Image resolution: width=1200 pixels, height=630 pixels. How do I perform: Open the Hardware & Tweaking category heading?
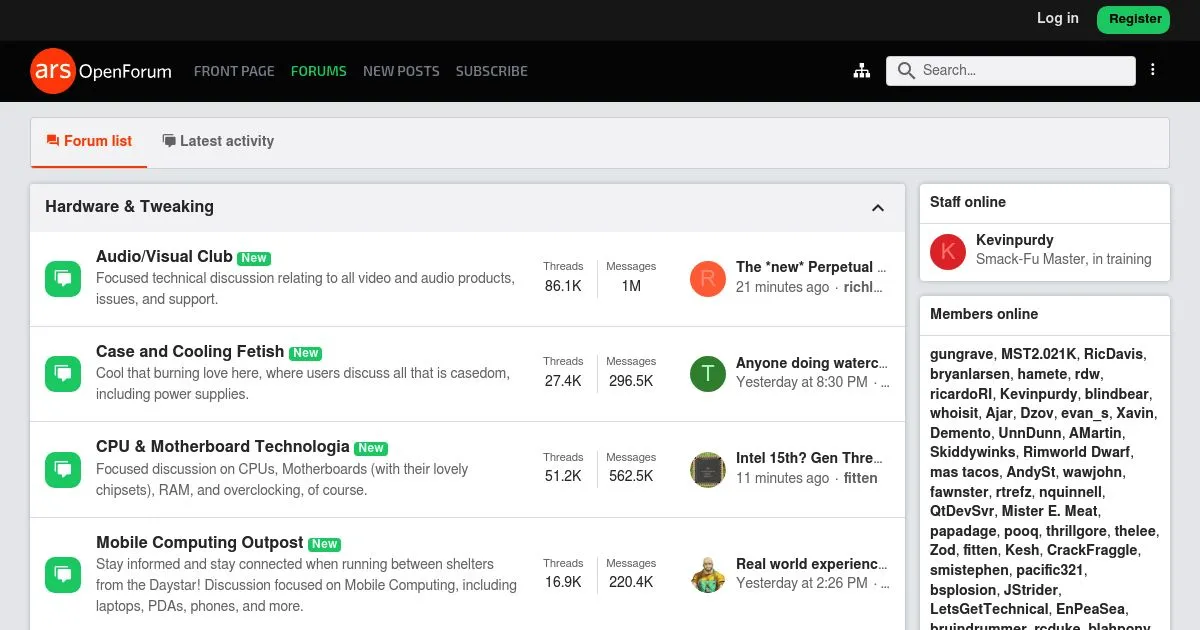click(130, 206)
